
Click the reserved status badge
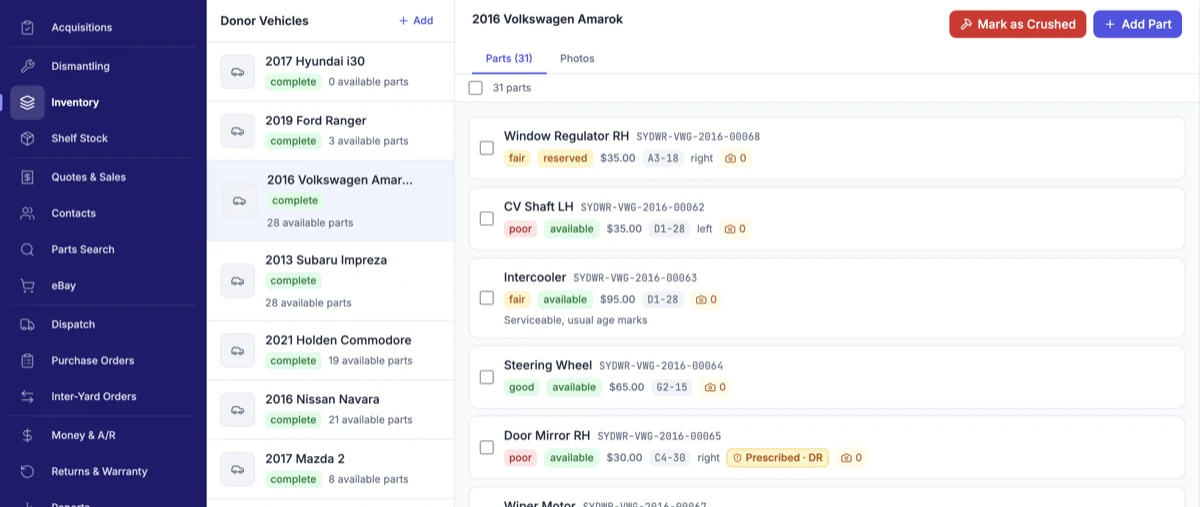pos(565,158)
